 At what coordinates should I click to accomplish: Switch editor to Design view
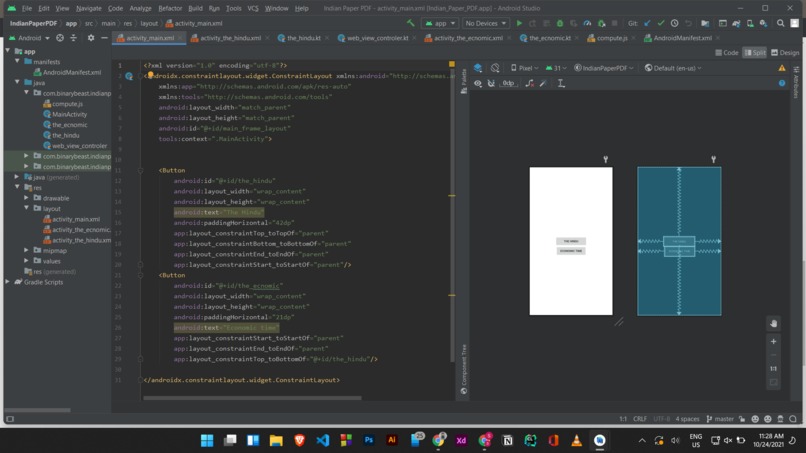(x=785, y=52)
